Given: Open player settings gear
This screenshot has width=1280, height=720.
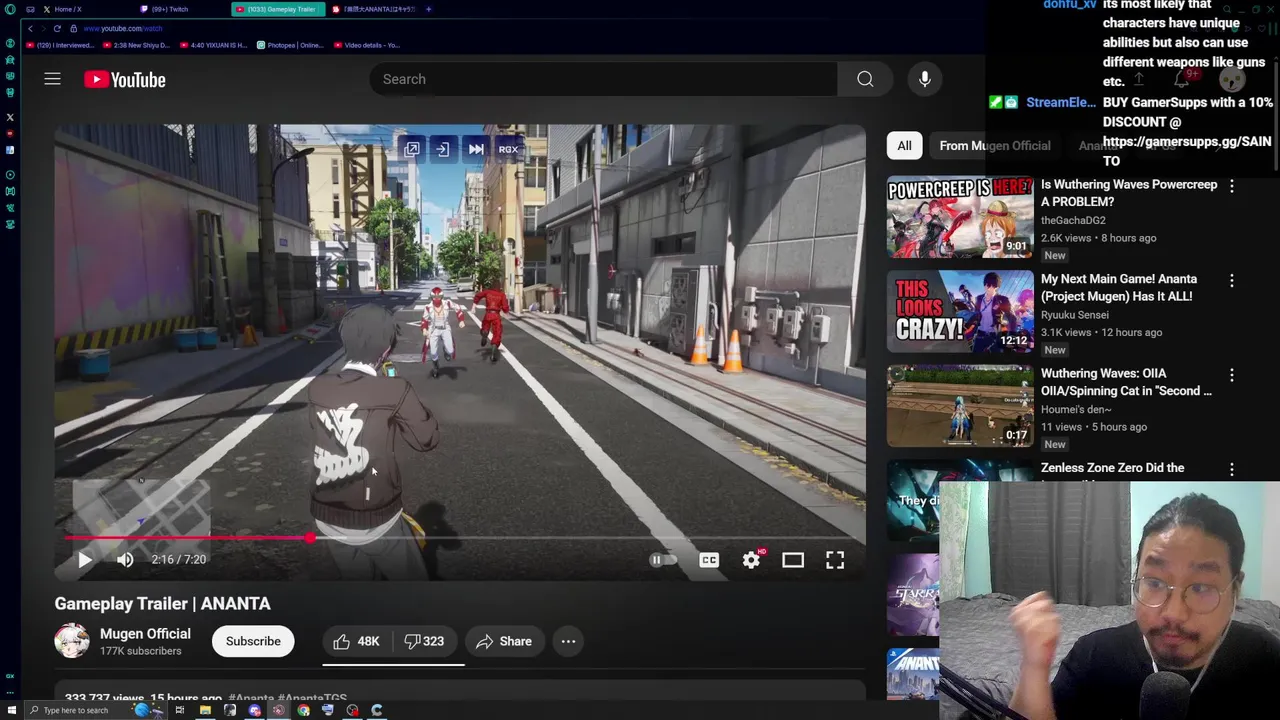Looking at the screenshot, I should (x=751, y=560).
